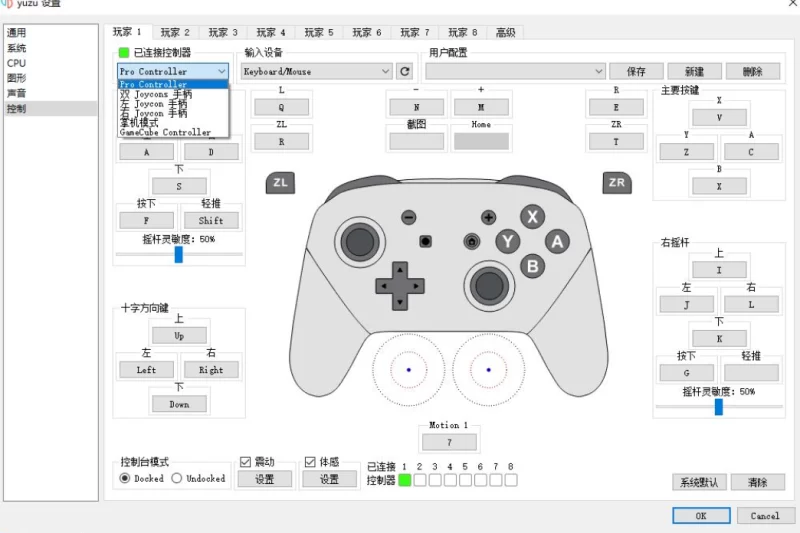The height and width of the screenshot is (533, 800).
Task: Click the X face button on the controller image
Action: [533, 217]
